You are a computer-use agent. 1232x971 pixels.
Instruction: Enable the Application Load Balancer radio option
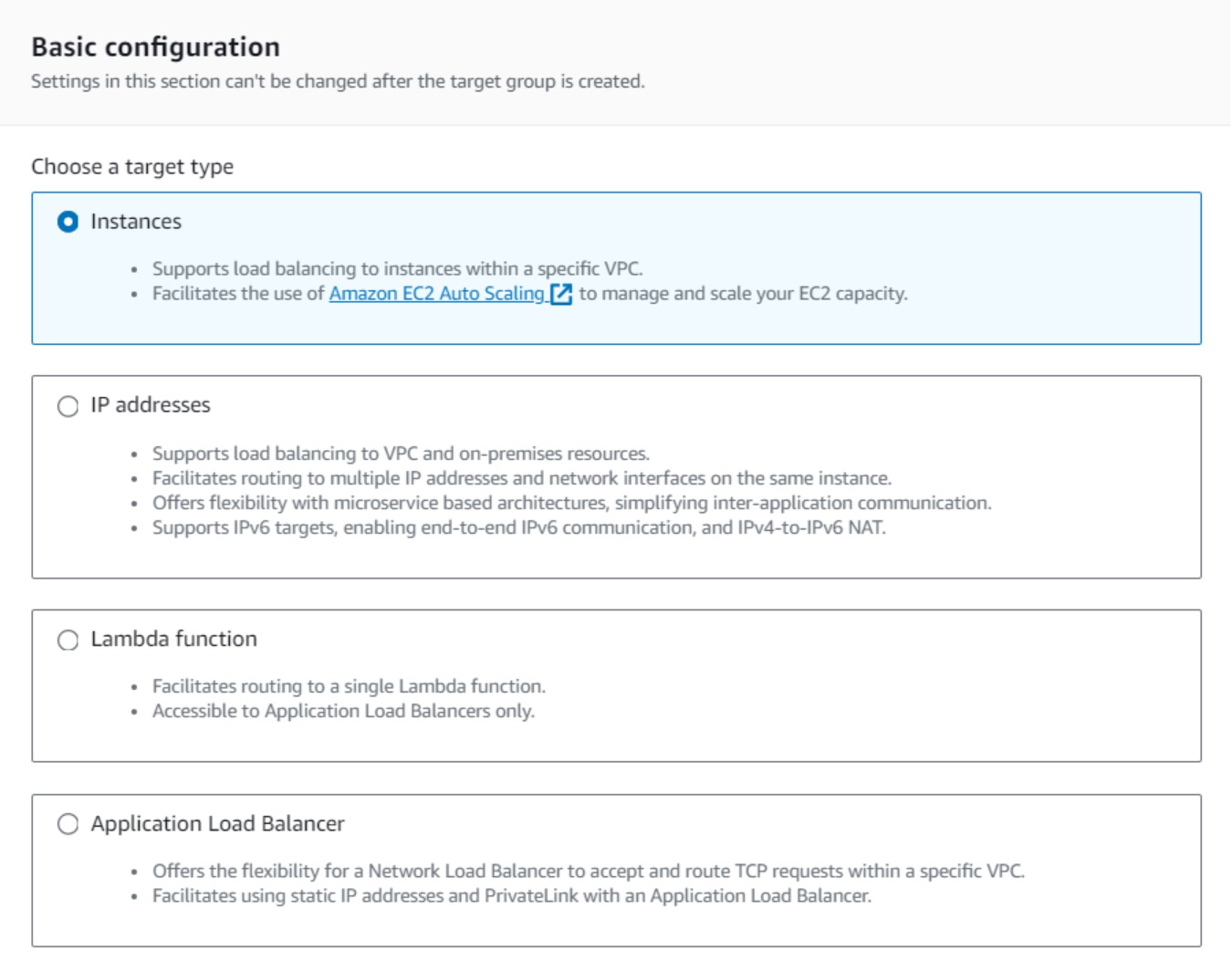click(68, 824)
